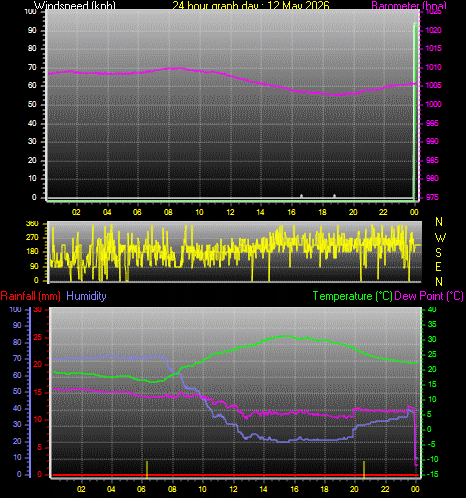Click the 990 barometer scale value
The image size is (466, 498).
click(432, 141)
